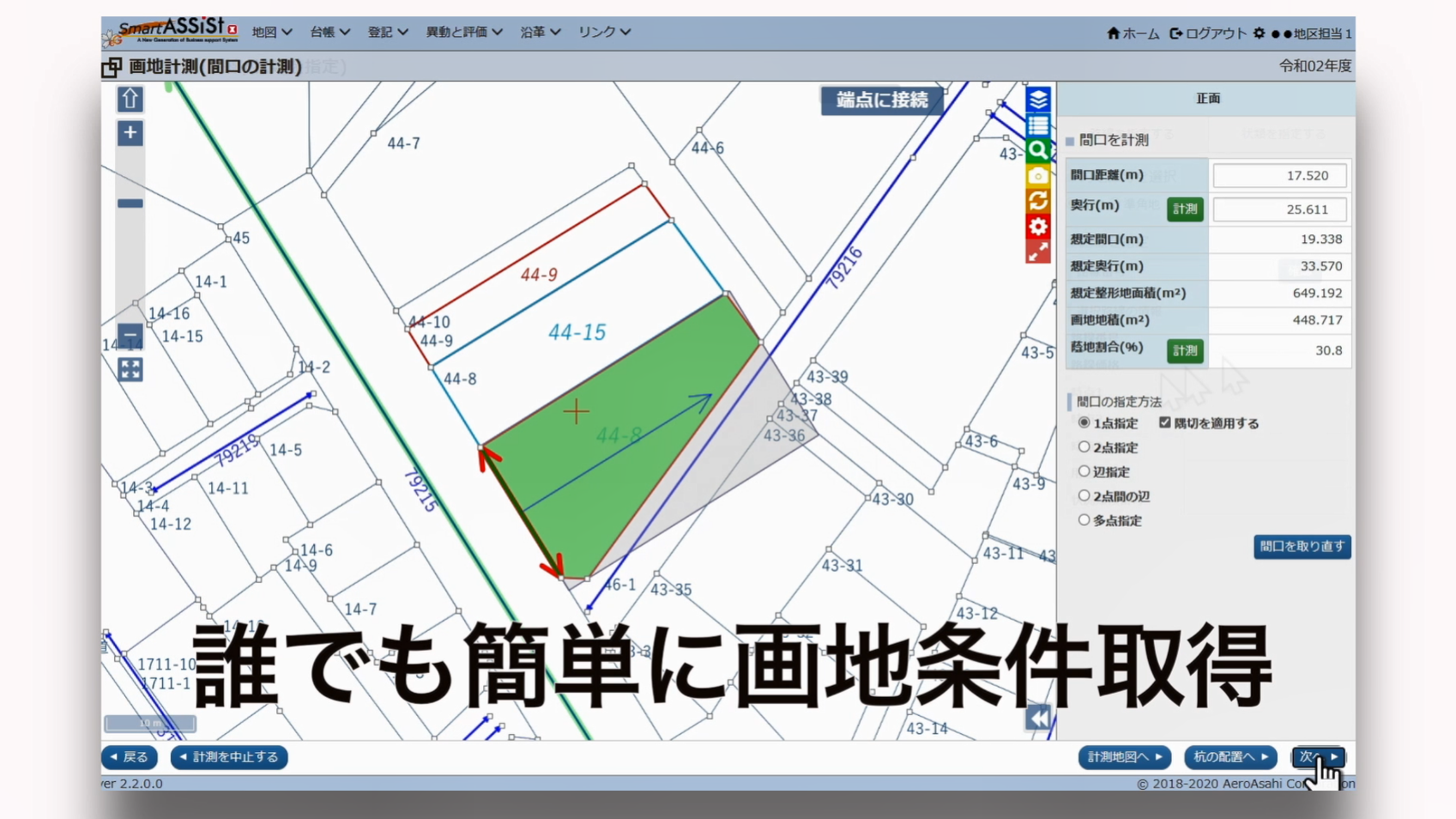Open the 台帳 menu
Image resolution: width=1456 pixels, height=819 pixels.
pos(329,33)
